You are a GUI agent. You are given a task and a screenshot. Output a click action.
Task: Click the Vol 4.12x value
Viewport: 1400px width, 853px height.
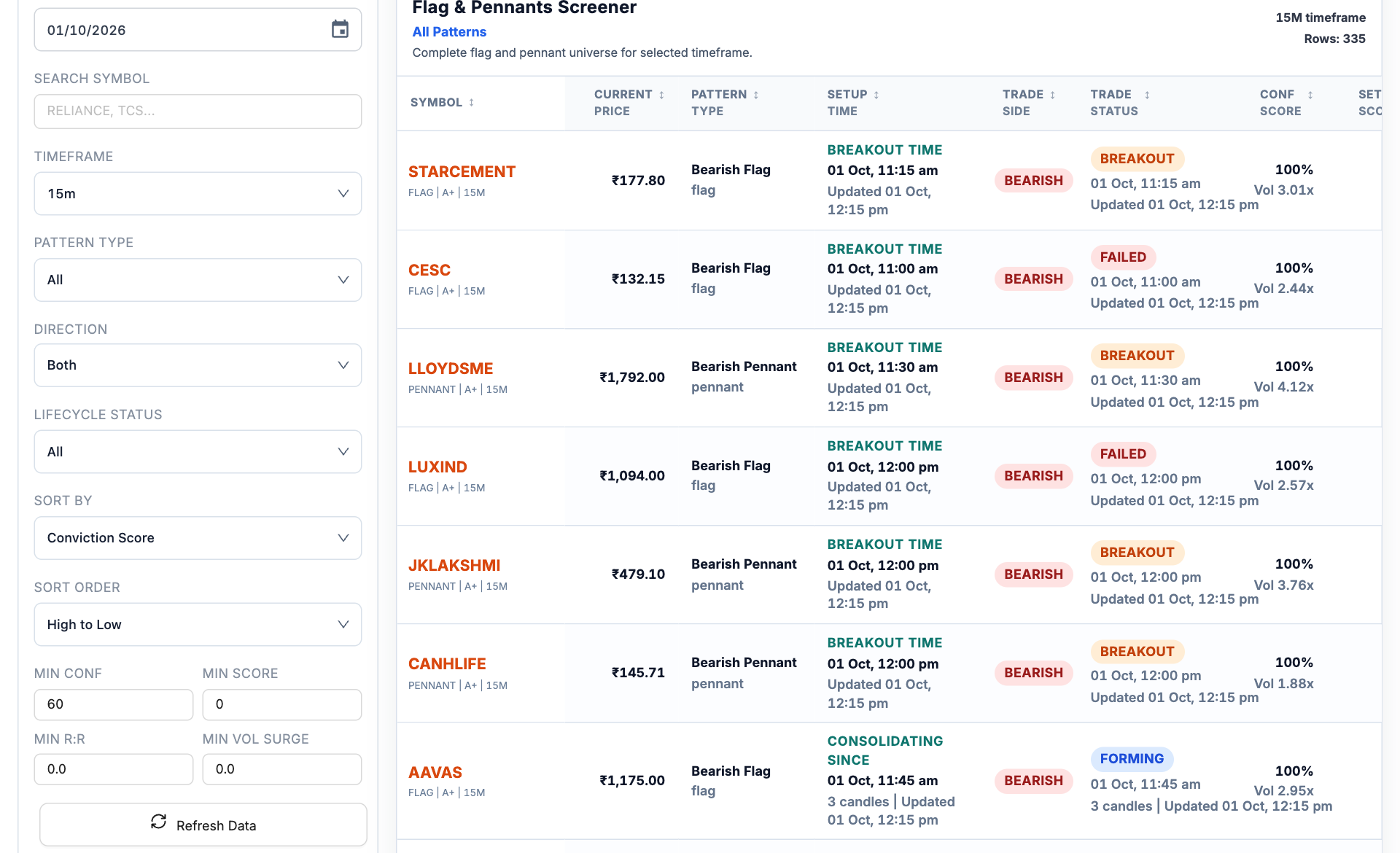1283,387
